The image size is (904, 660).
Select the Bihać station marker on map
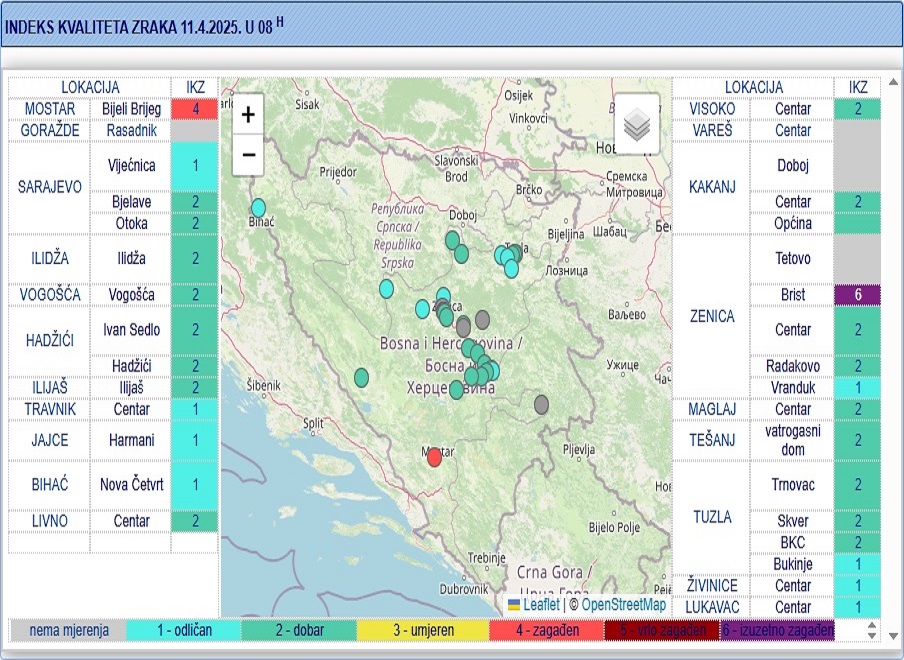tap(258, 208)
